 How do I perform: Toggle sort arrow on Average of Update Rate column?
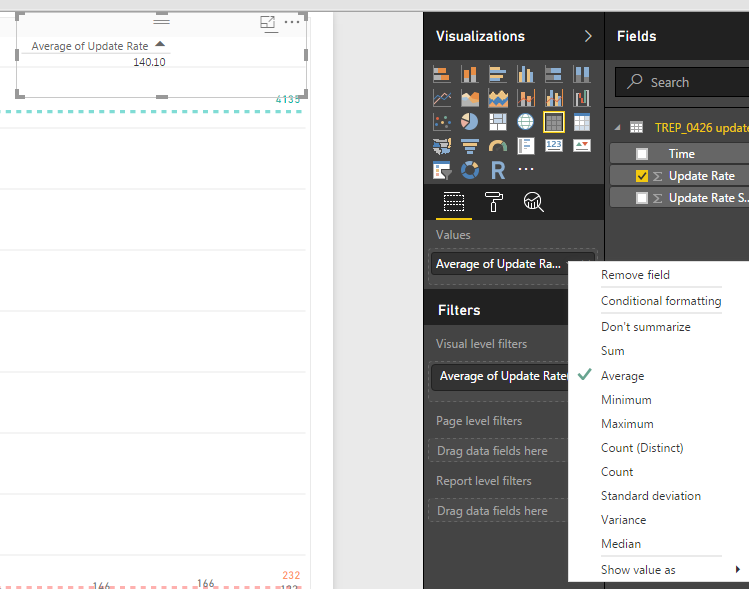160,44
